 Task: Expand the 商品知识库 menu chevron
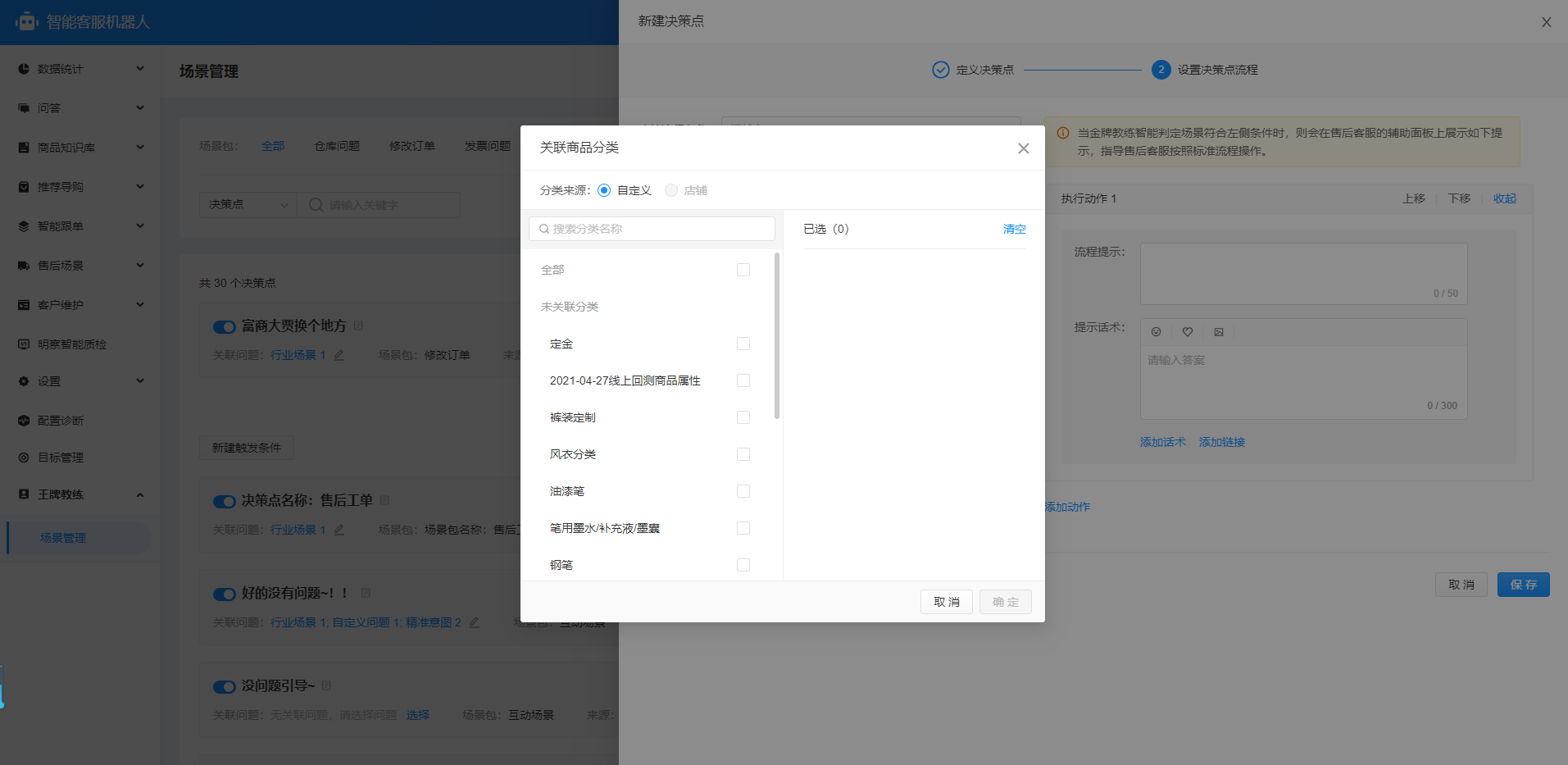(140, 148)
